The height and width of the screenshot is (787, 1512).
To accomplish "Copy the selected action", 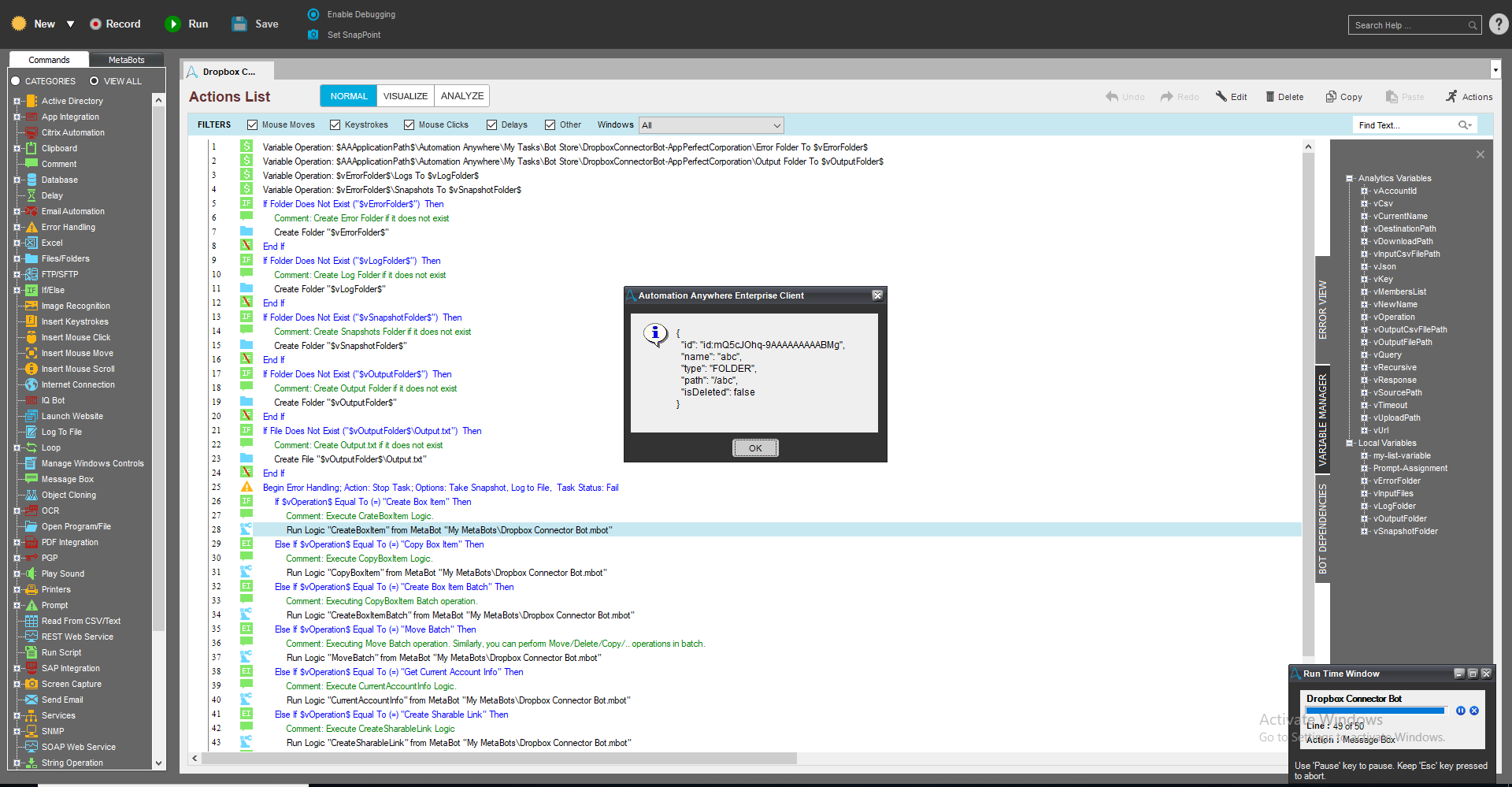I will tap(1344, 97).
